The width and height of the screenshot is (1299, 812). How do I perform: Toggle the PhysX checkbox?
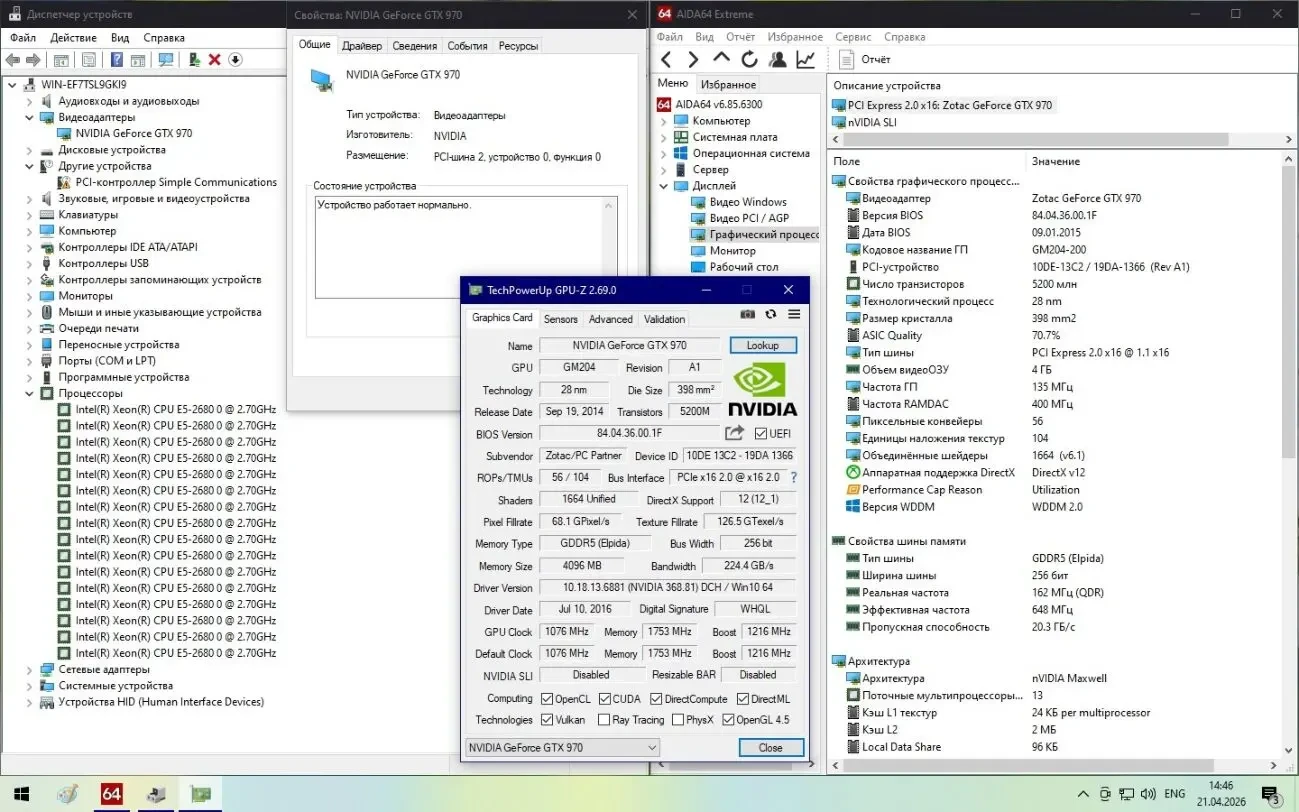click(678, 720)
